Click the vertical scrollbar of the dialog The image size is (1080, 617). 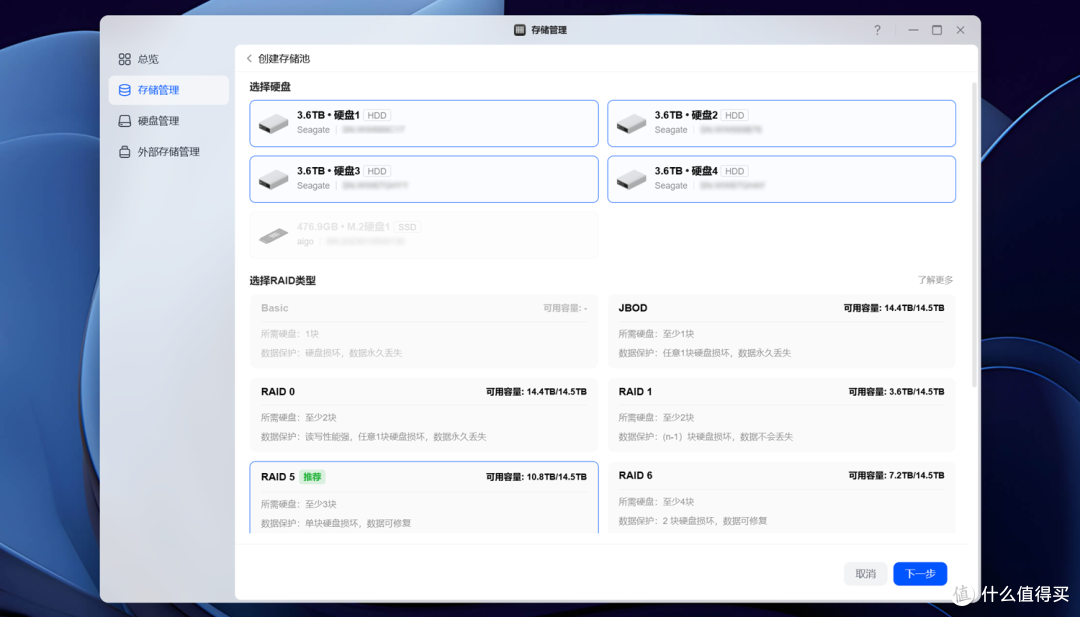(x=974, y=234)
